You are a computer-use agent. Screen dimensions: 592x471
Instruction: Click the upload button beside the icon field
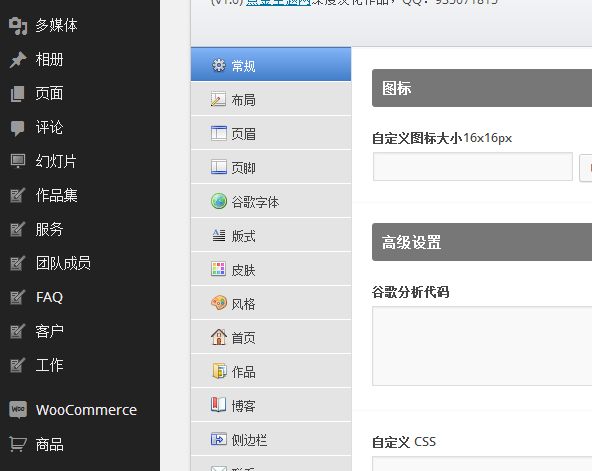[x=586, y=168]
